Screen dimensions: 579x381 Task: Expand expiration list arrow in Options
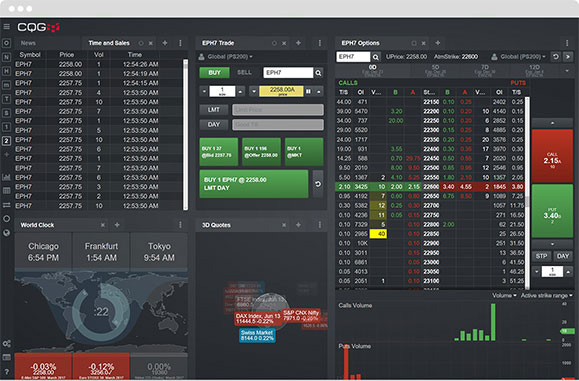tap(567, 71)
